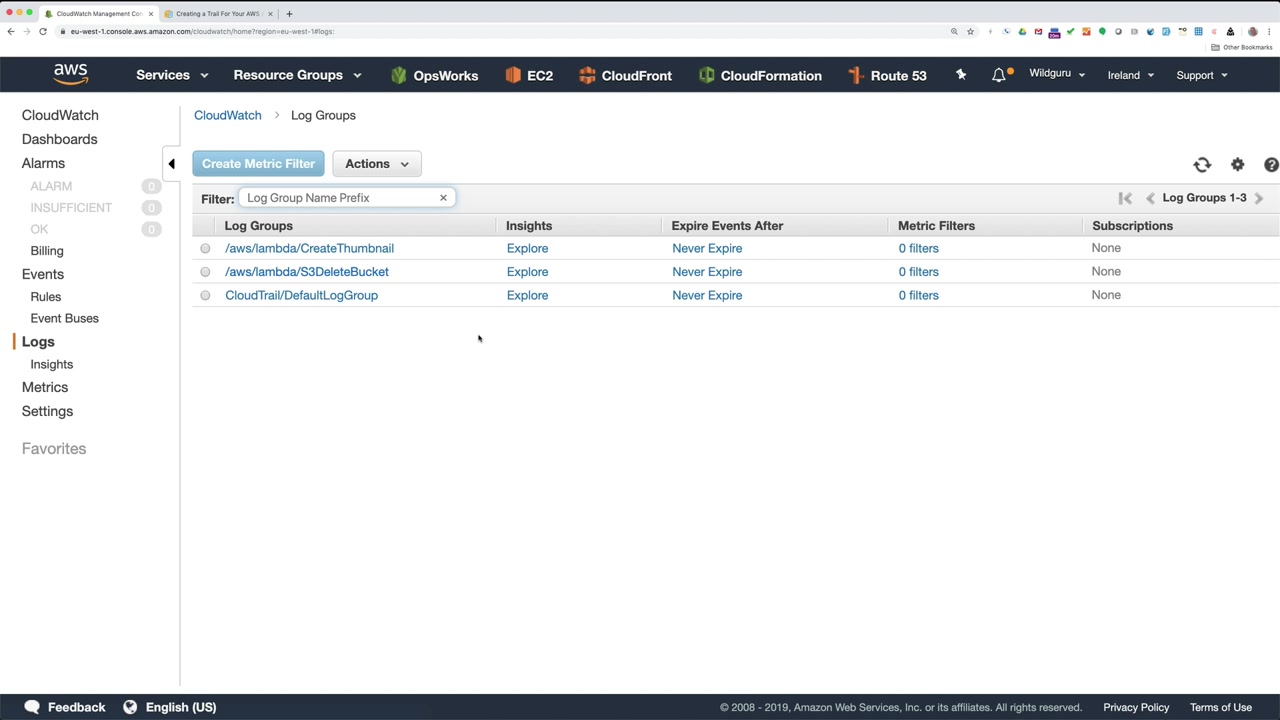This screenshot has height=720, width=1280.
Task: Open the EC2 shortcut icon
Action: pos(513,75)
